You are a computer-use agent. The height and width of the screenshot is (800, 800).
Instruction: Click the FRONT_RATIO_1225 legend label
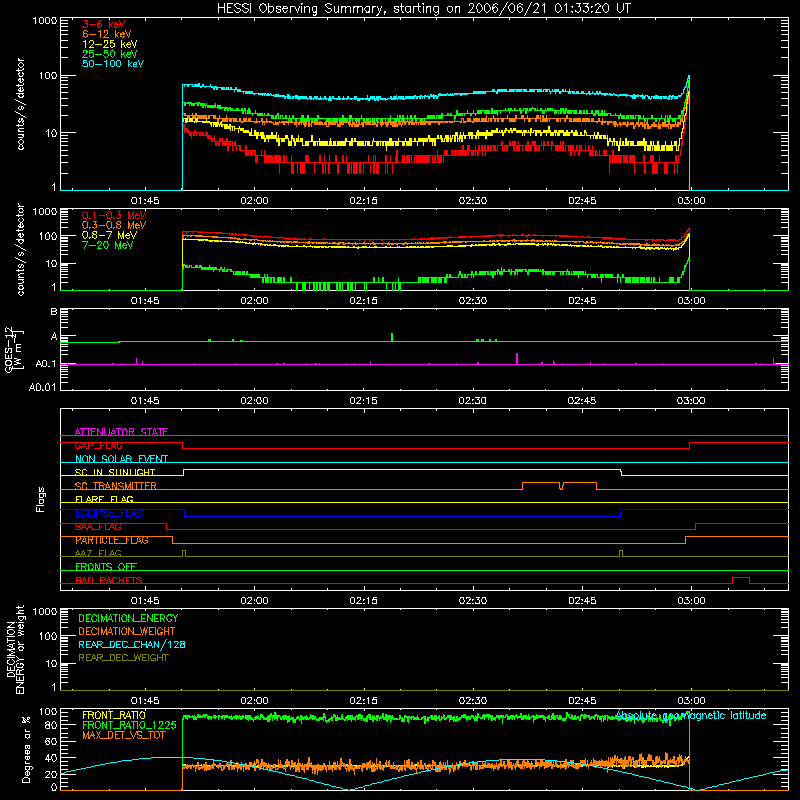[x=129, y=725]
